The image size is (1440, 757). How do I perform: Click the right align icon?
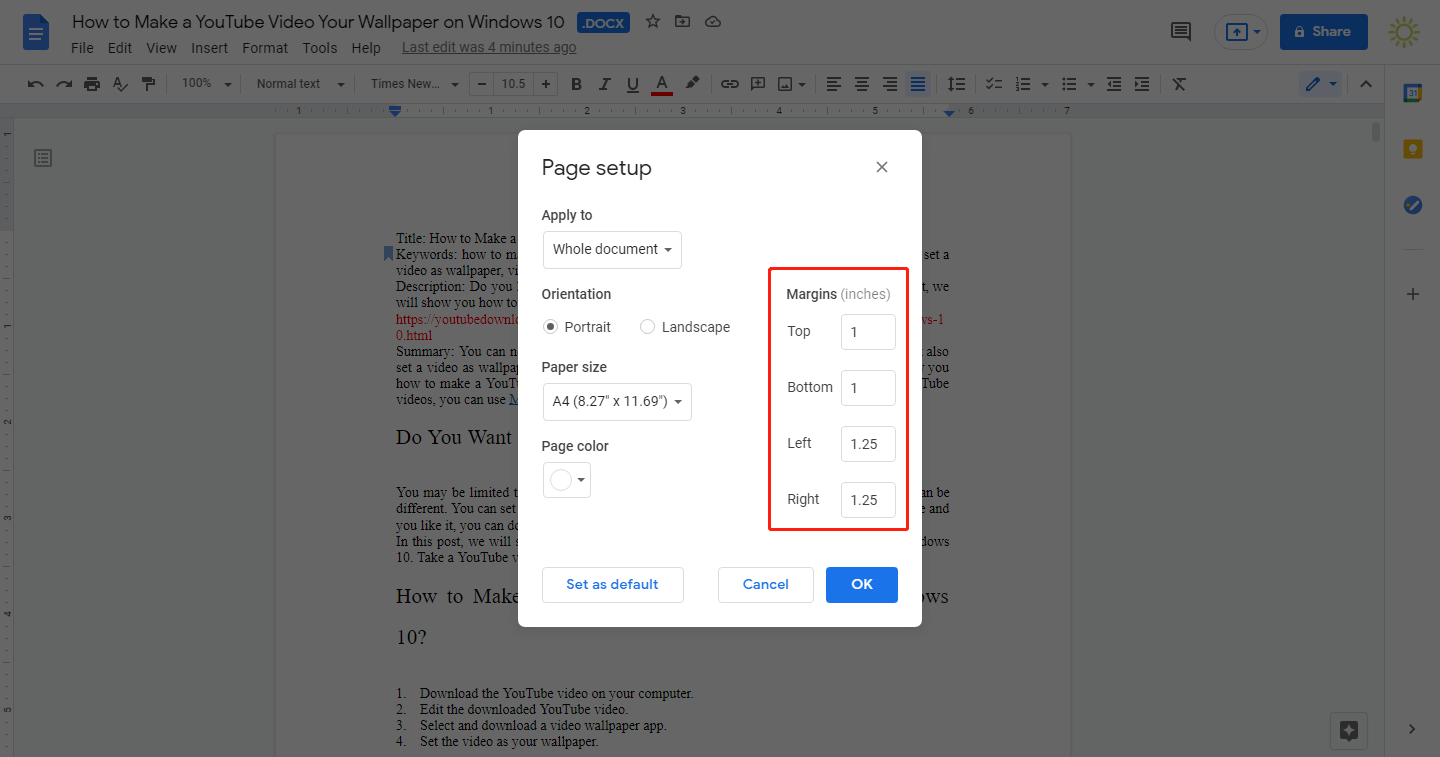pos(889,84)
